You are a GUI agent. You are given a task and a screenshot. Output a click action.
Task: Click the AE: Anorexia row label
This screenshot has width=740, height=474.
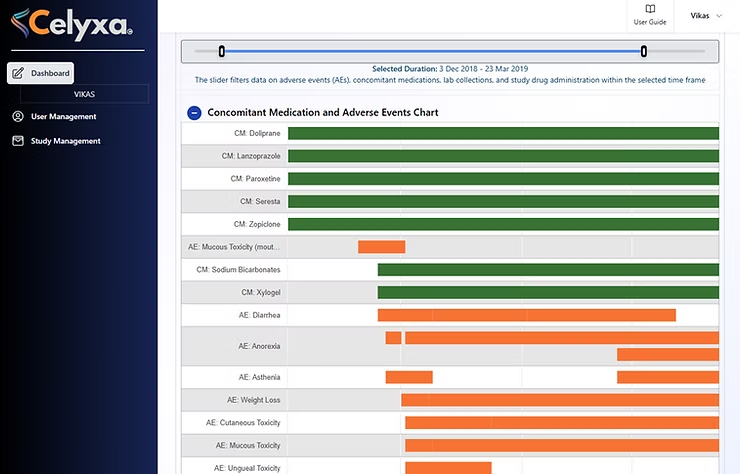259,346
